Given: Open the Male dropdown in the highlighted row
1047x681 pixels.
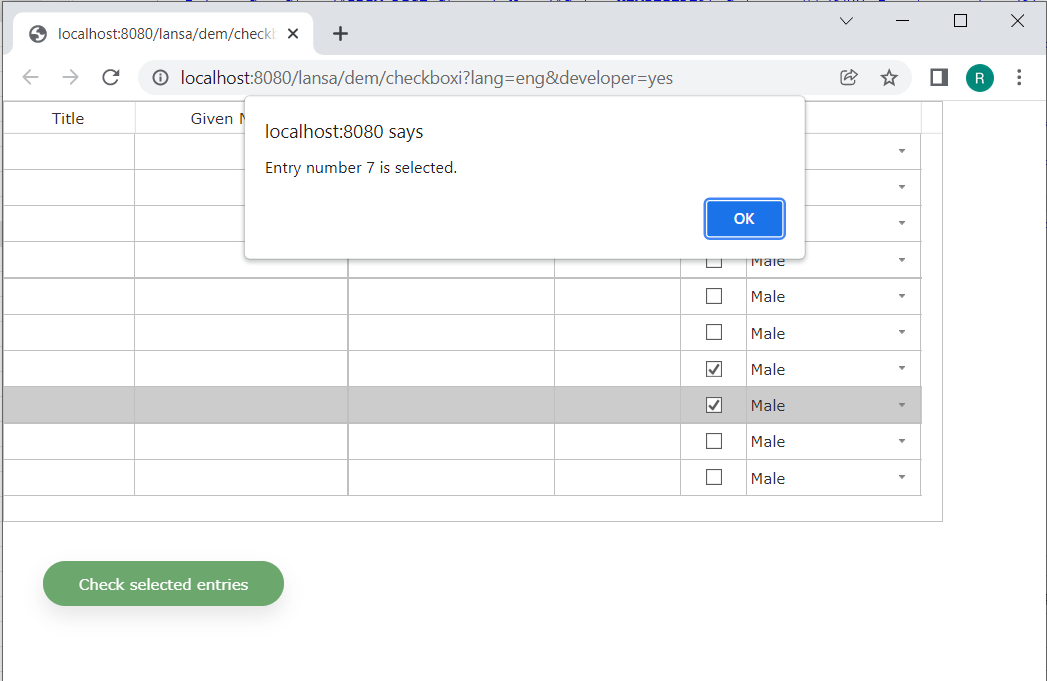Looking at the screenshot, I should point(899,405).
